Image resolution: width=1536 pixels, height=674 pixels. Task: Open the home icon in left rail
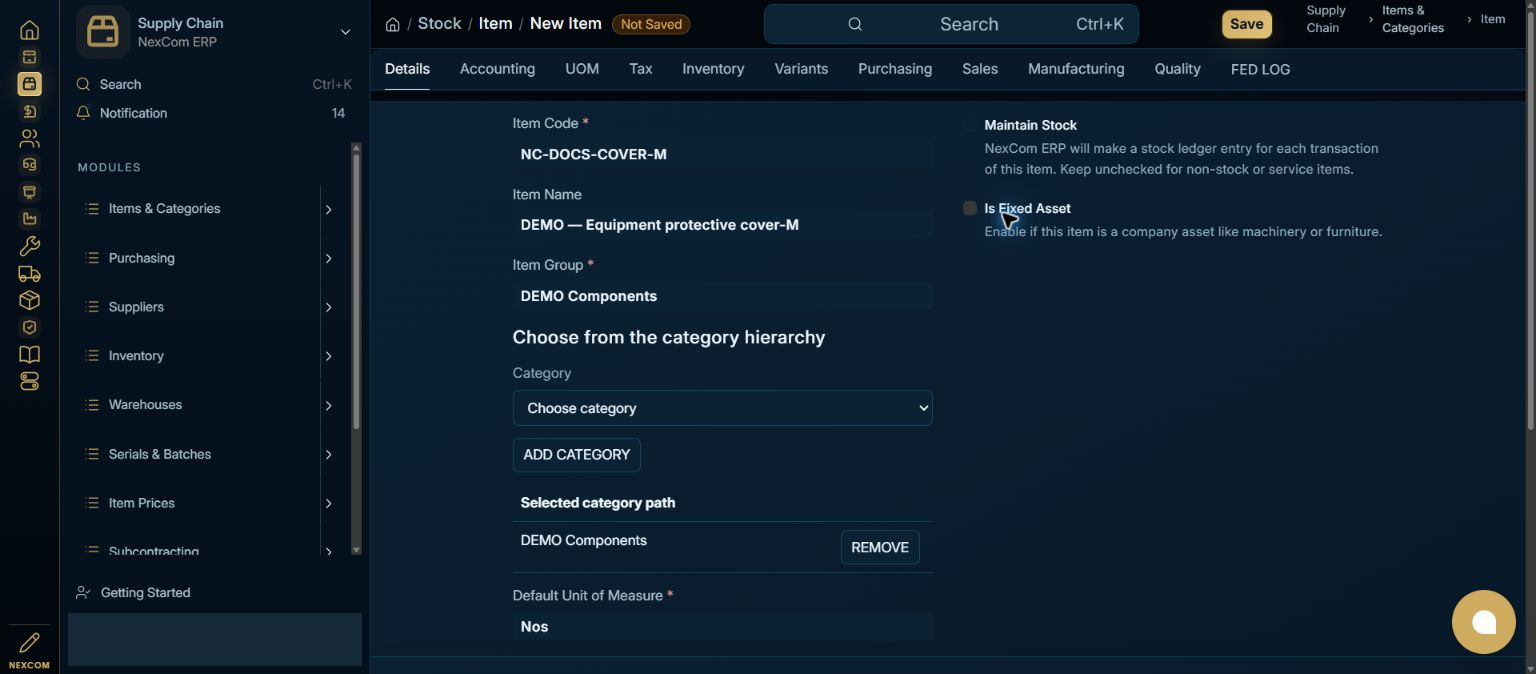tap(29, 30)
